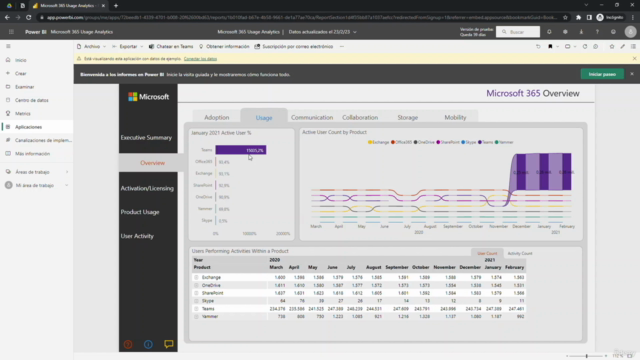Expand the Teams row in the table
The width and height of the screenshot is (640, 360).
coord(196,309)
